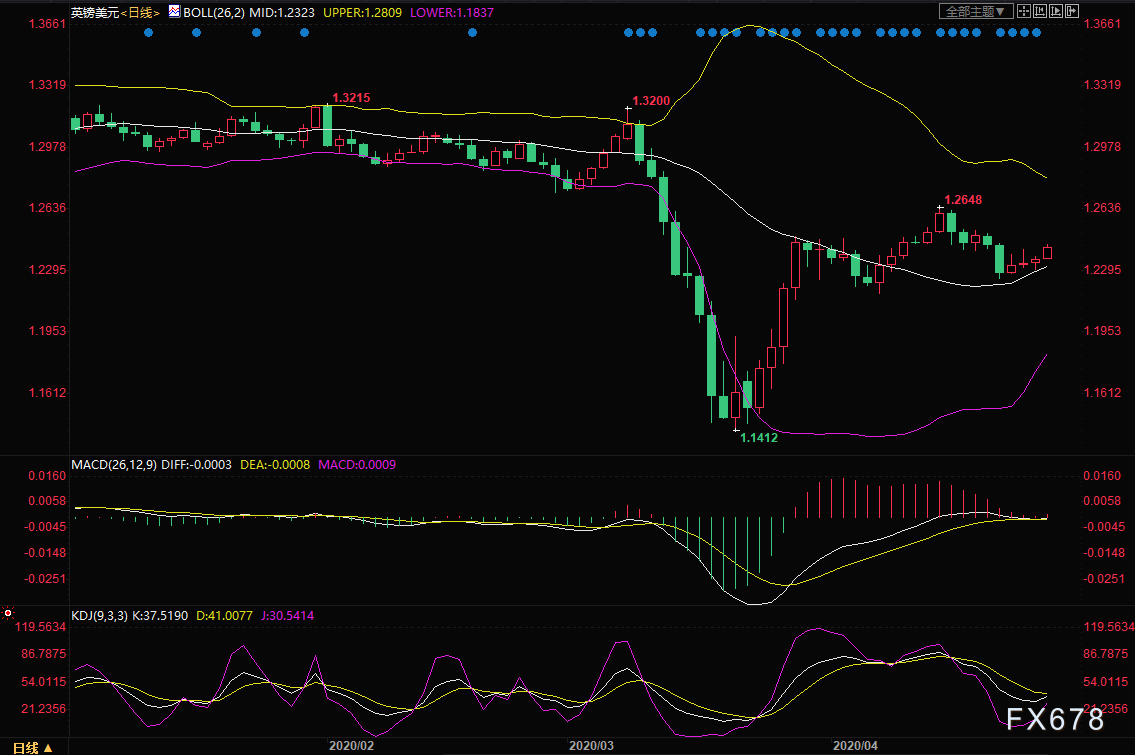Click the 2020/02 date axis label
Viewport: 1135px width, 755px height.
coord(351,746)
